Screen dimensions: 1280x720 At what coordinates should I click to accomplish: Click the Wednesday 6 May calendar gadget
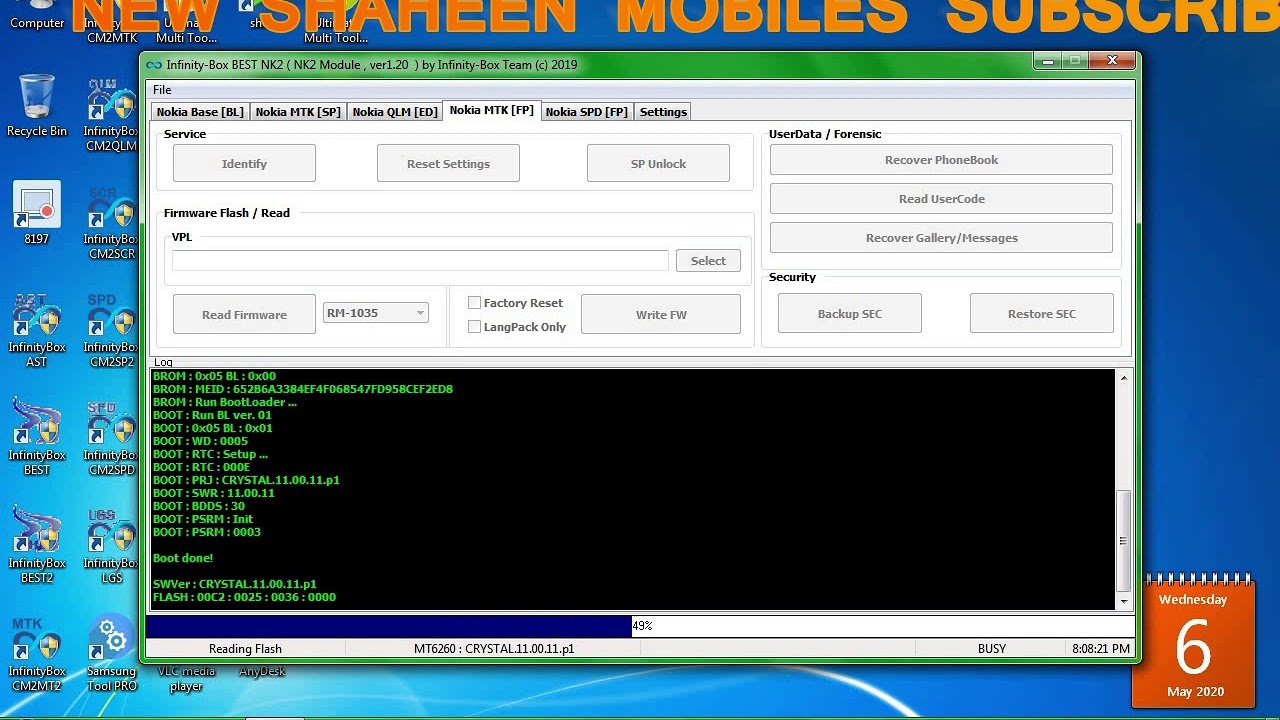click(1193, 640)
